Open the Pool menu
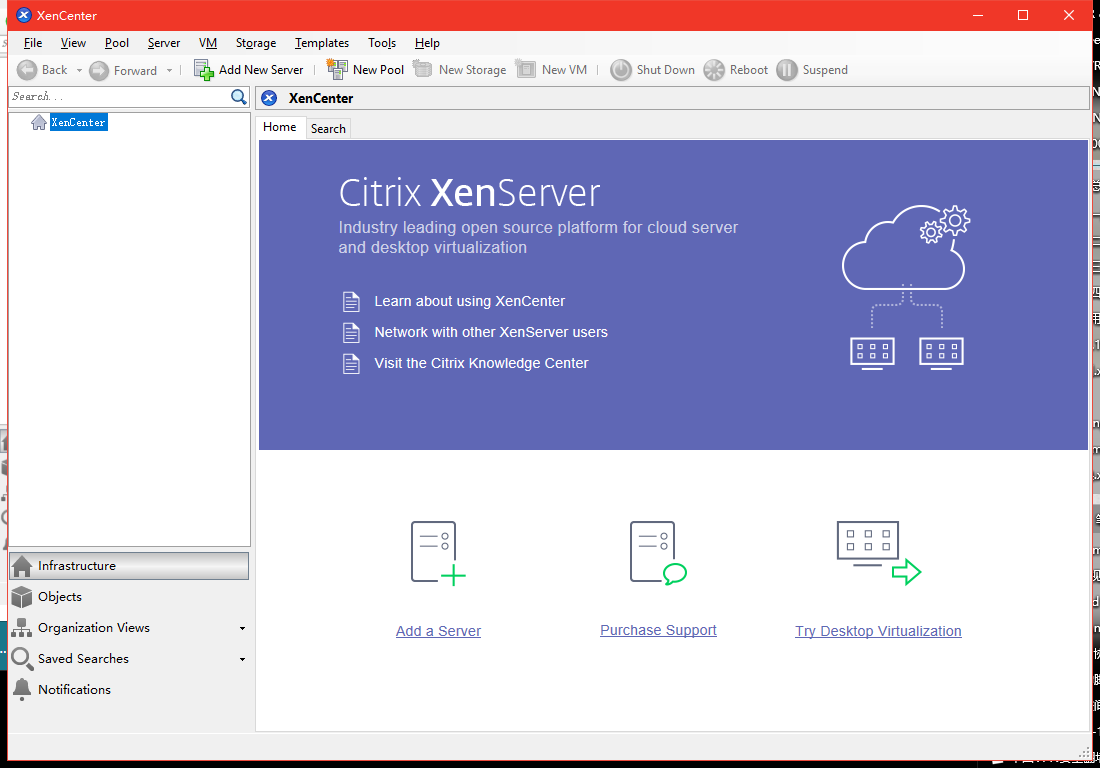Image resolution: width=1100 pixels, height=768 pixels. (116, 43)
